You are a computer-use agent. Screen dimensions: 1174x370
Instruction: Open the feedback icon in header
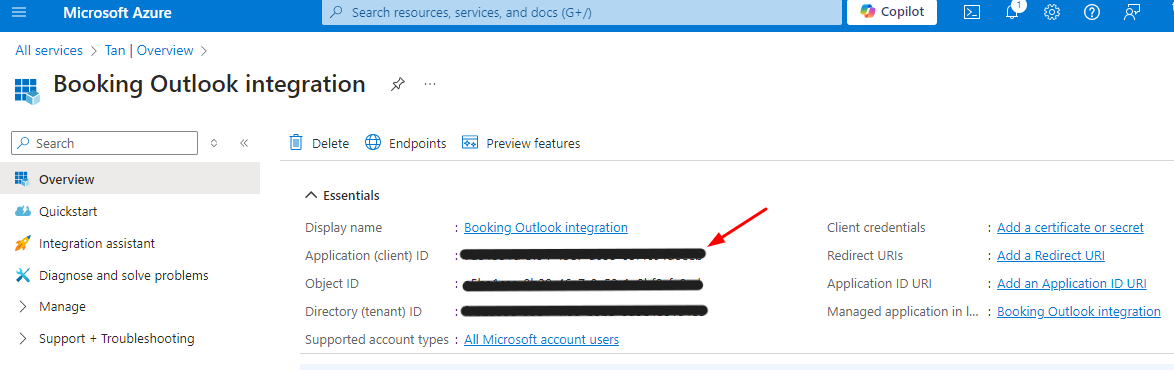click(x=1132, y=13)
